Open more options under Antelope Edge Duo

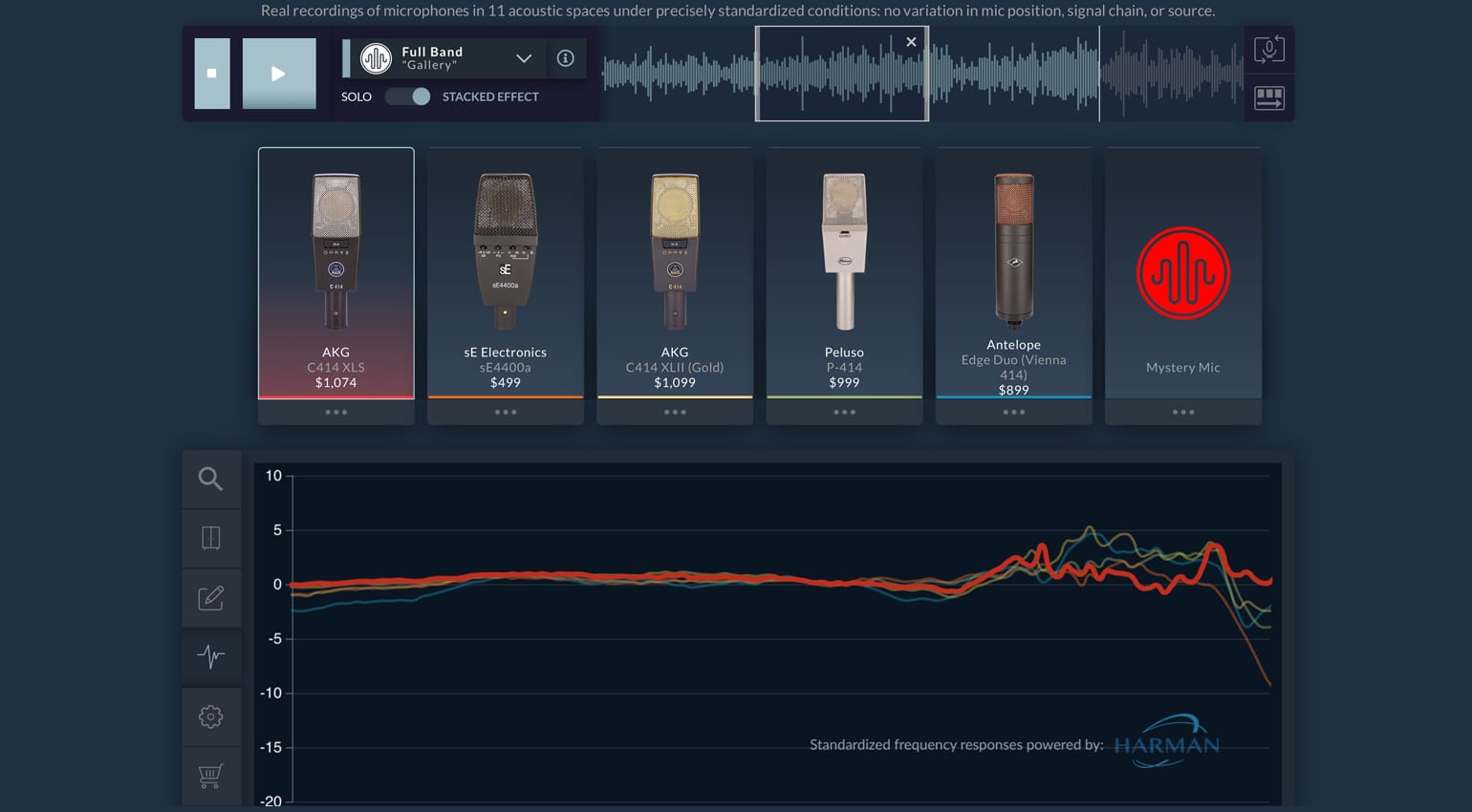[1014, 413]
